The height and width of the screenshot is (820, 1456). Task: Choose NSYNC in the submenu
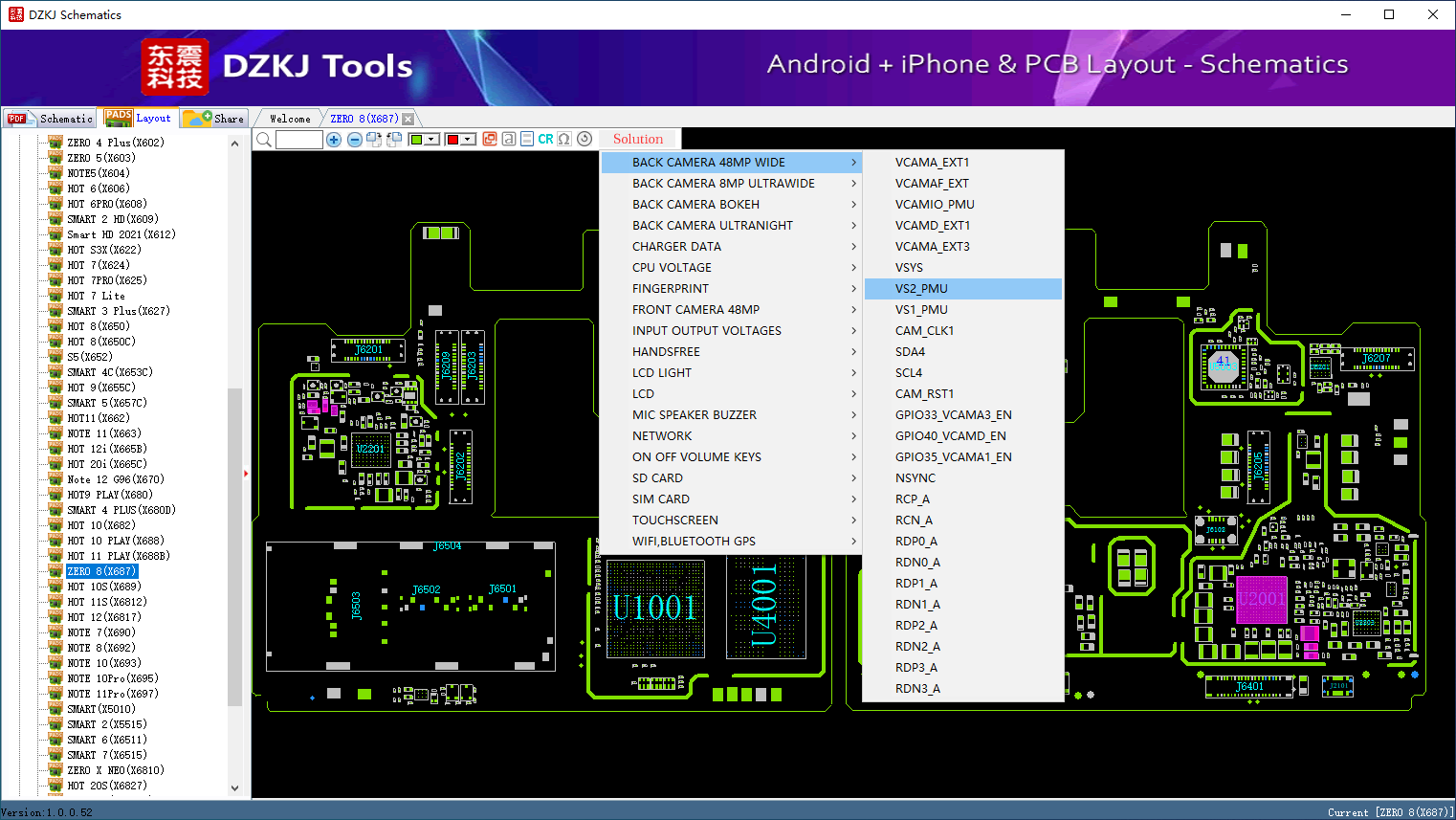[x=963, y=478]
